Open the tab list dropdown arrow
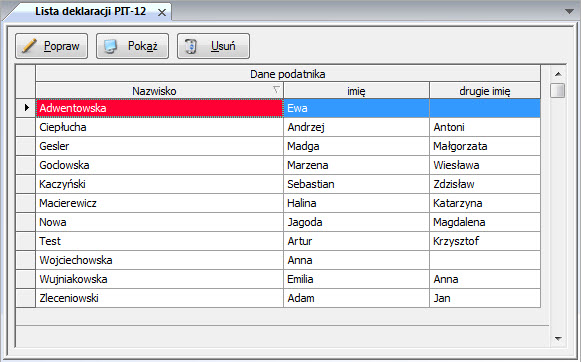This screenshot has height=362, width=581. 569,11
